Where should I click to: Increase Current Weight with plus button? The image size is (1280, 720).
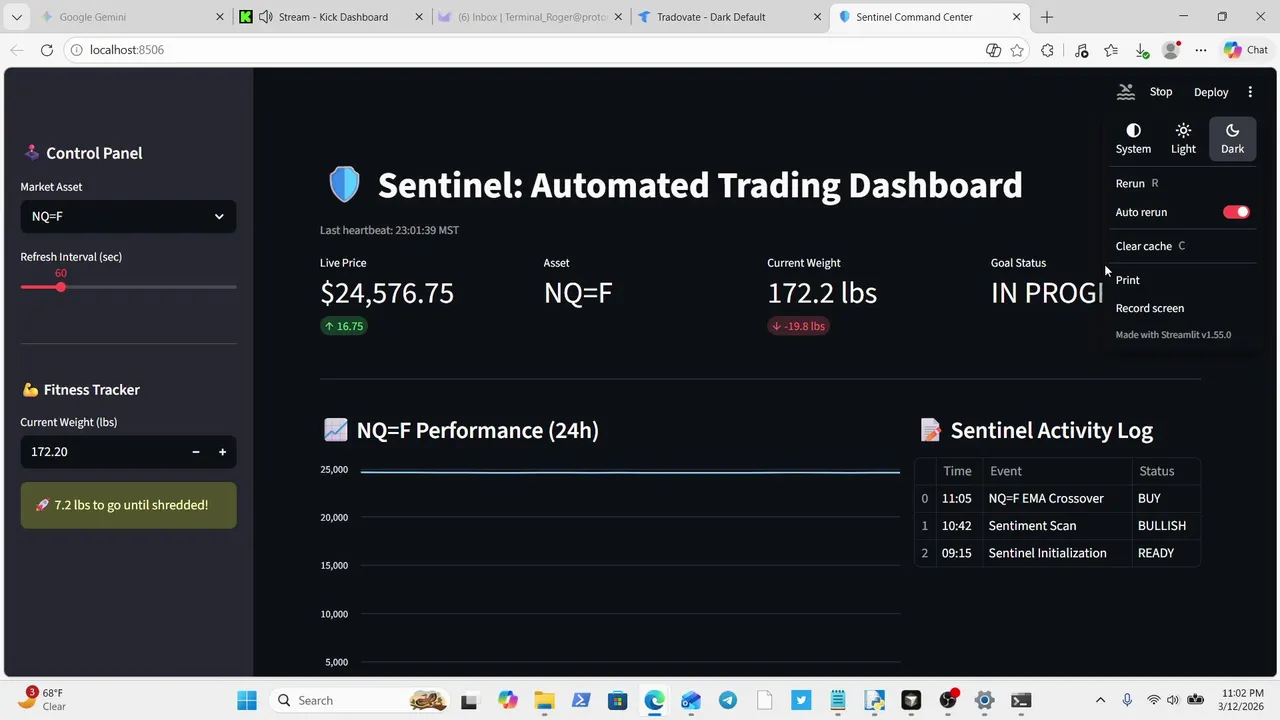[222, 452]
